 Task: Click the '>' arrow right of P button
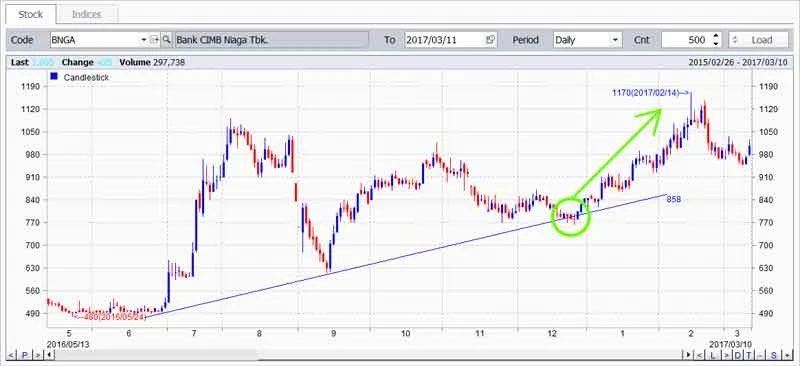pyautogui.click(x=38, y=355)
